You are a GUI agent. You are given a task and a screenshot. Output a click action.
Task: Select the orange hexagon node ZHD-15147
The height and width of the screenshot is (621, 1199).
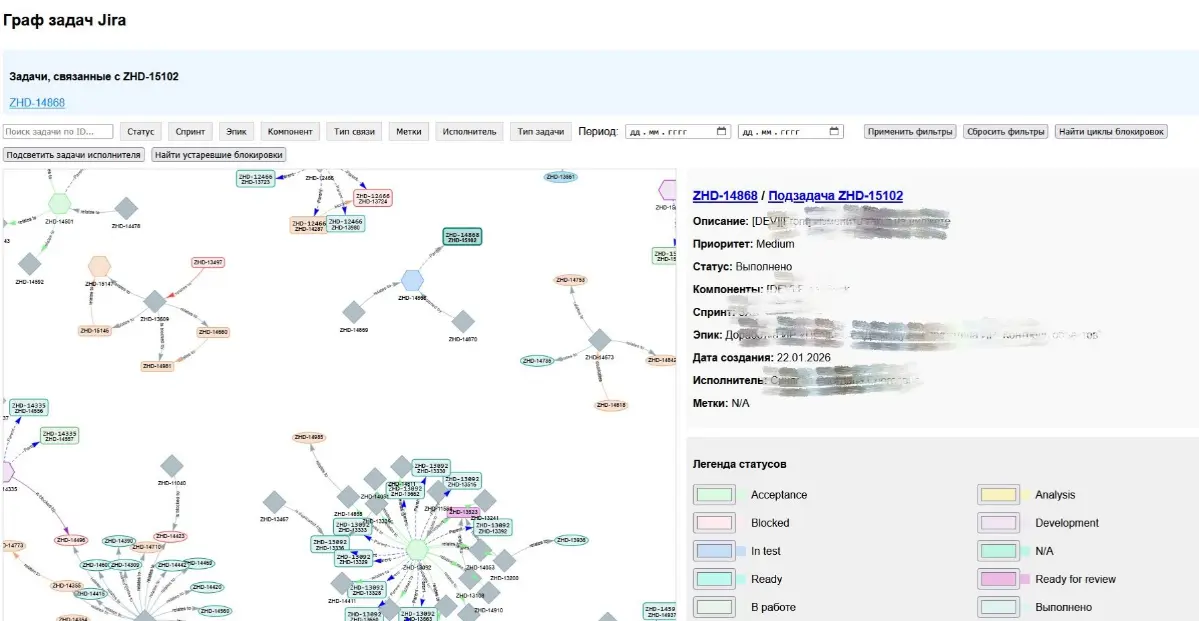[98, 266]
